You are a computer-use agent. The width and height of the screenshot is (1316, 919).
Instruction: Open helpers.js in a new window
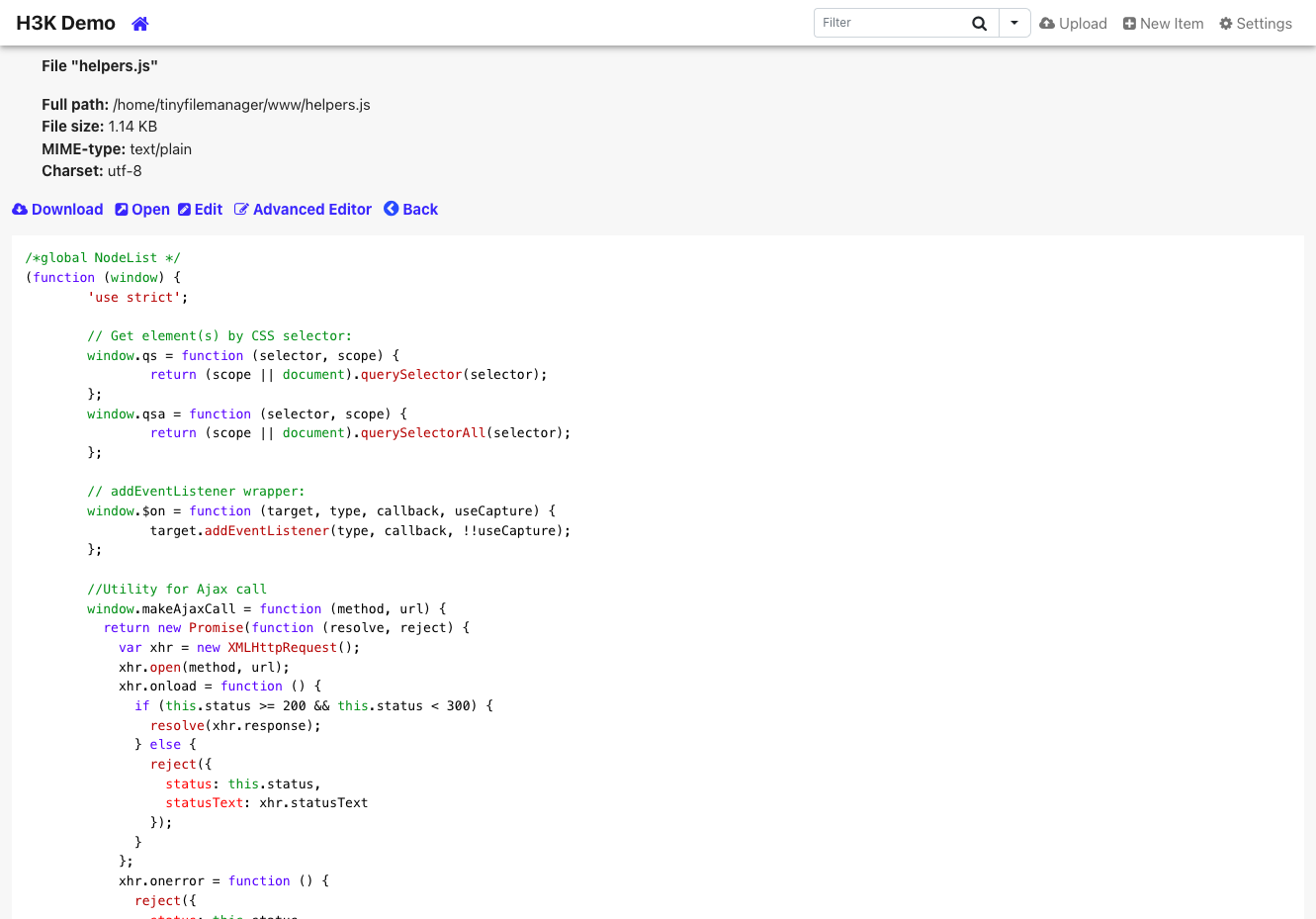click(142, 210)
